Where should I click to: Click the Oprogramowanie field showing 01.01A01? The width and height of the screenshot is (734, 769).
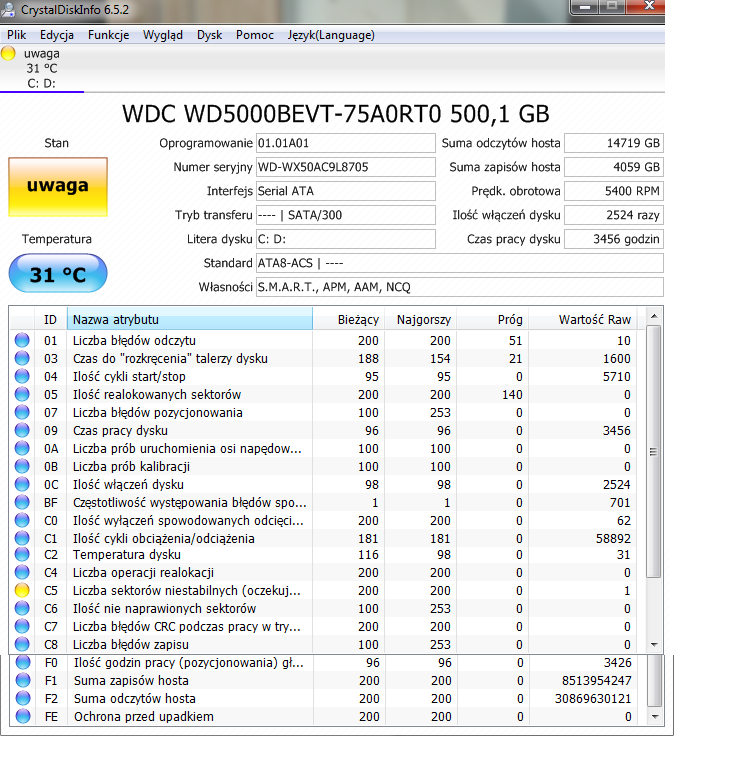(346, 143)
